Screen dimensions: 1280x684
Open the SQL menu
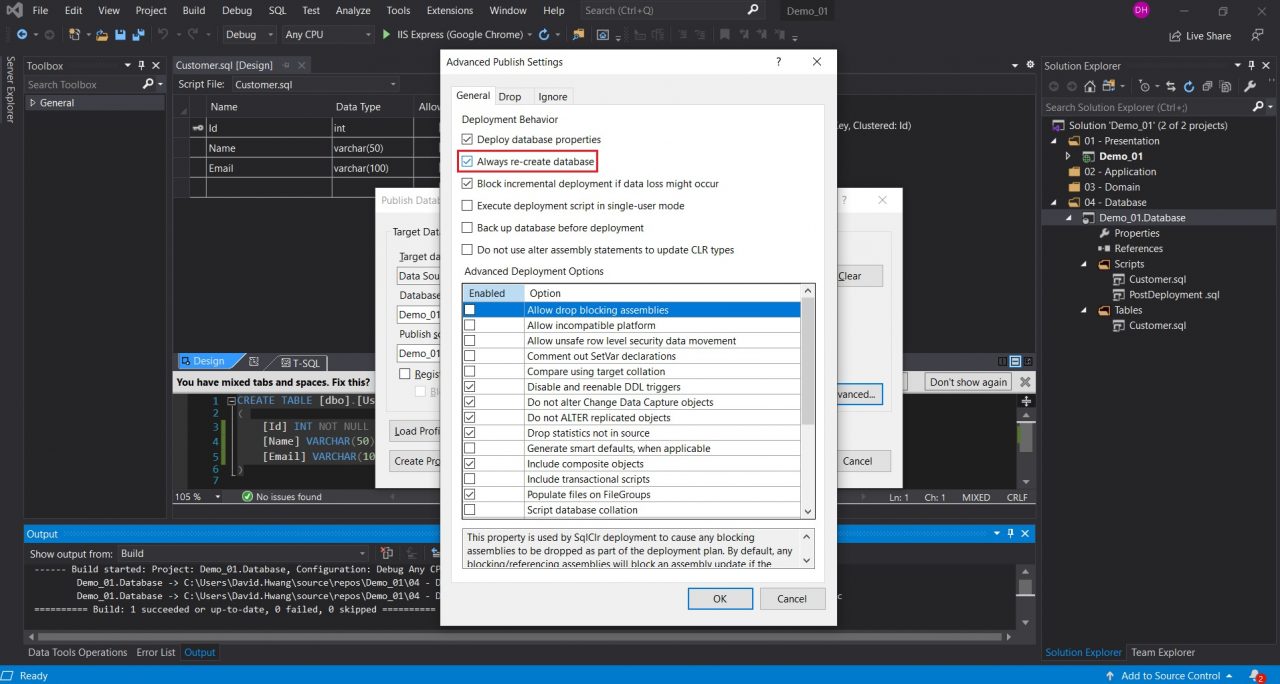[x=277, y=11]
